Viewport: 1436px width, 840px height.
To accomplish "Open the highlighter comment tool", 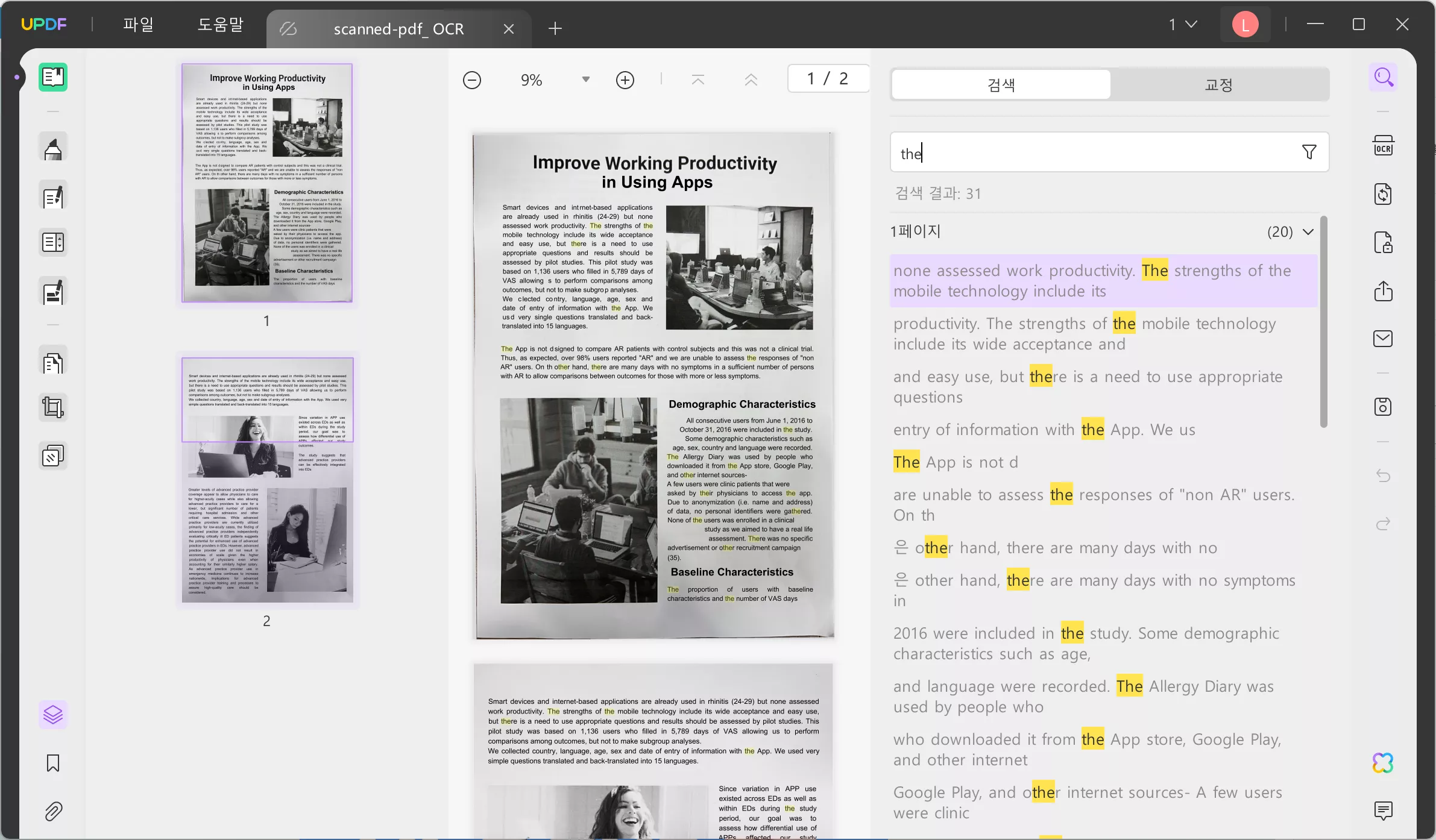I will click(x=53, y=148).
